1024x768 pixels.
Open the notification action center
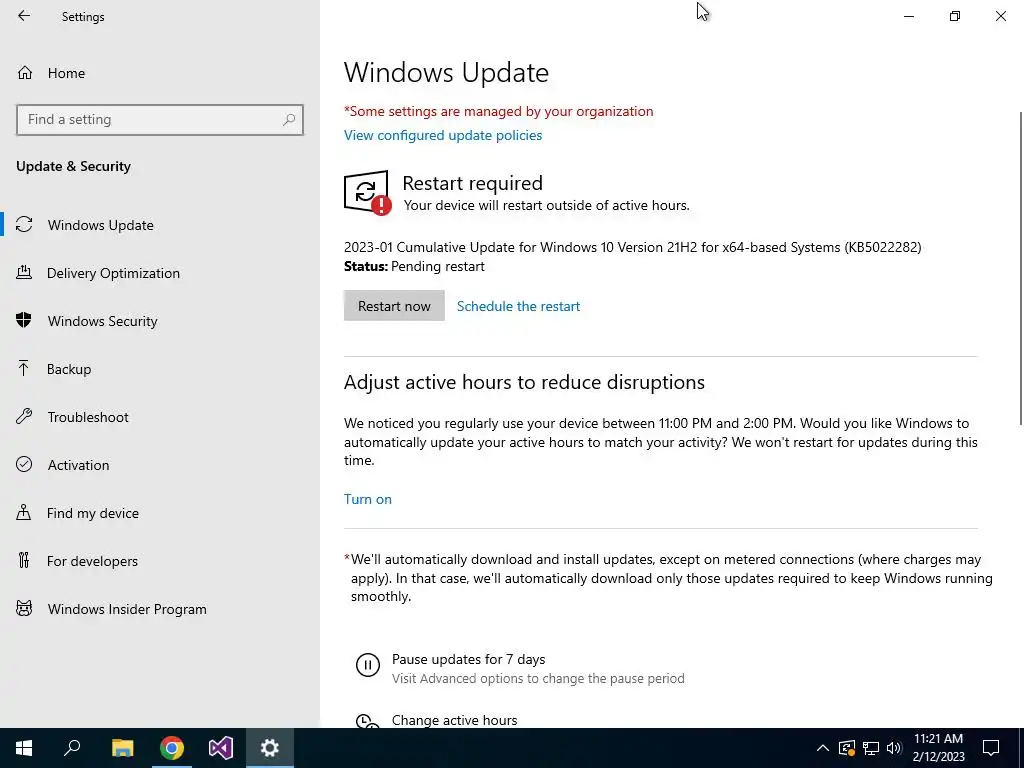(991, 748)
